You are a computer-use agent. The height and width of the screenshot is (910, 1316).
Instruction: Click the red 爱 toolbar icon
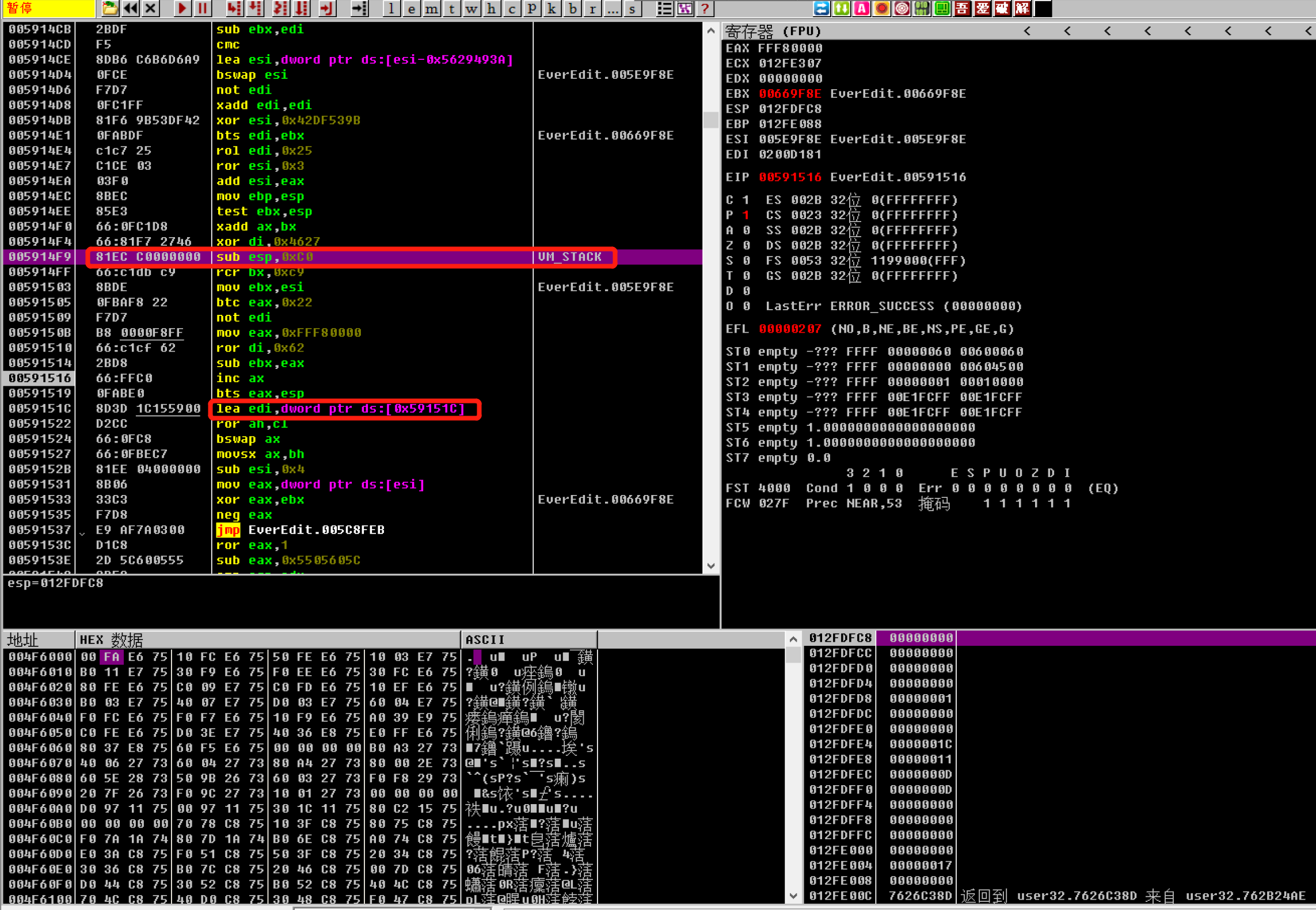pos(983,8)
